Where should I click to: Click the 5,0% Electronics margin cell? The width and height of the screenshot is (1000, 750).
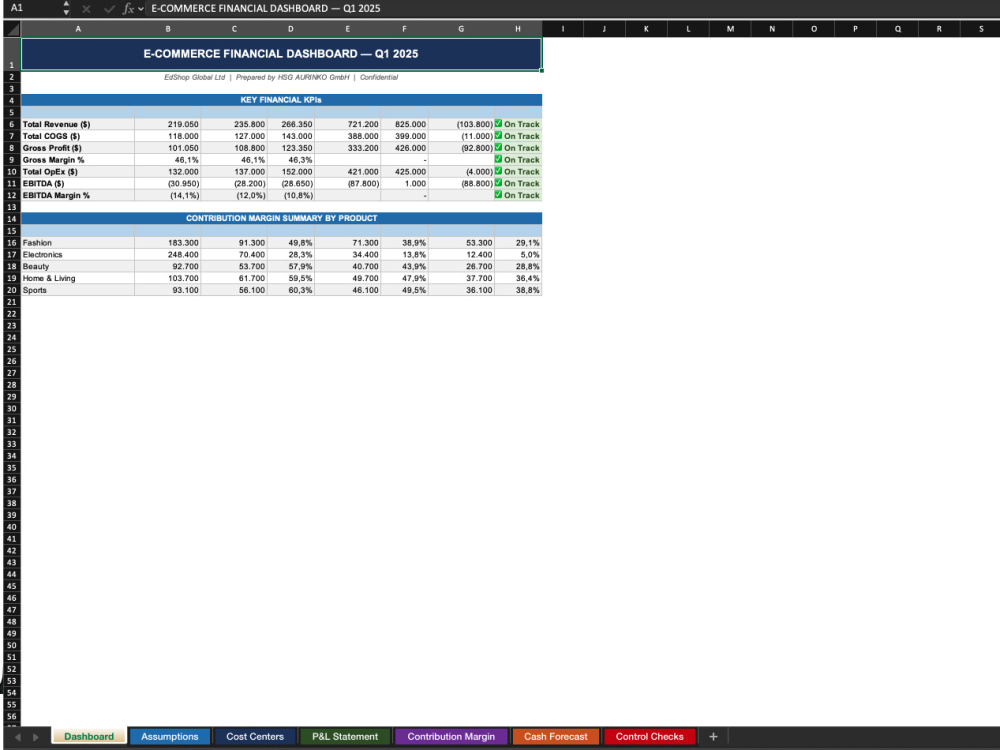tap(518, 254)
